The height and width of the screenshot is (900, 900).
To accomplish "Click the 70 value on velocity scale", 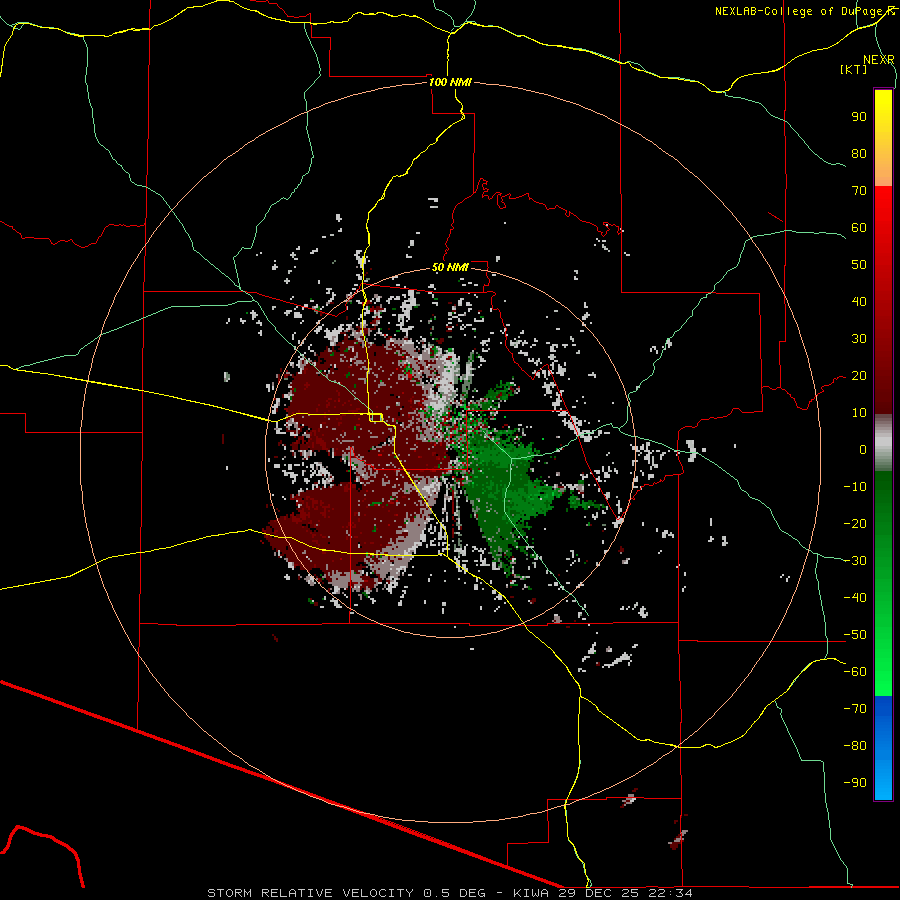I will 859,191.
